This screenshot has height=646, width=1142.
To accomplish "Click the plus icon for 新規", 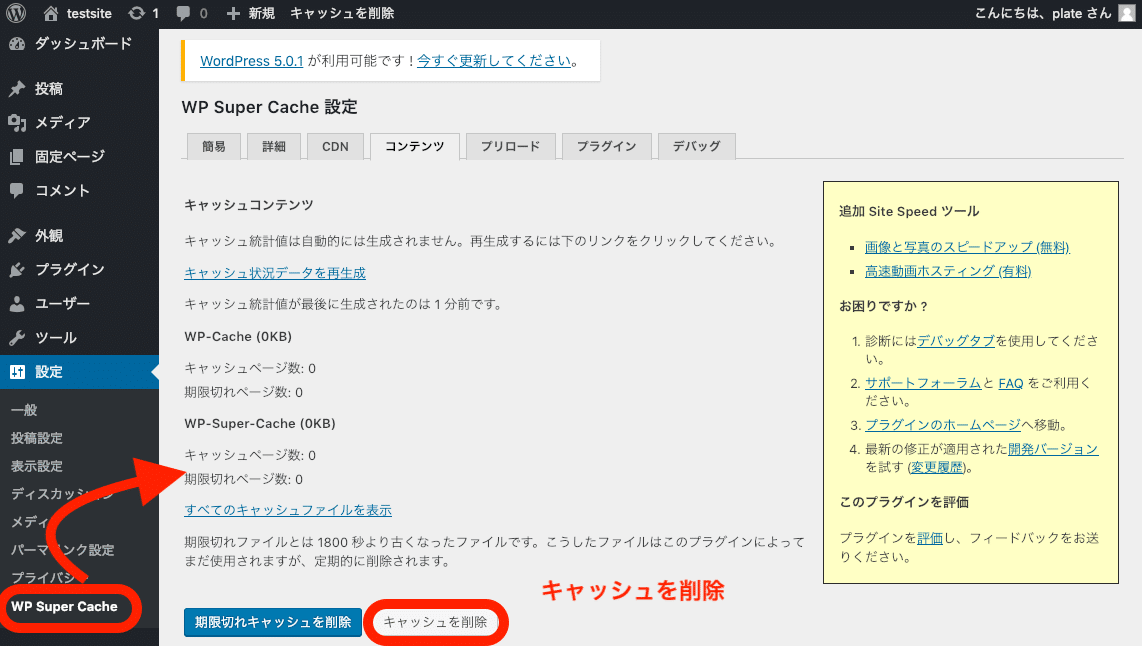I will 233,13.
